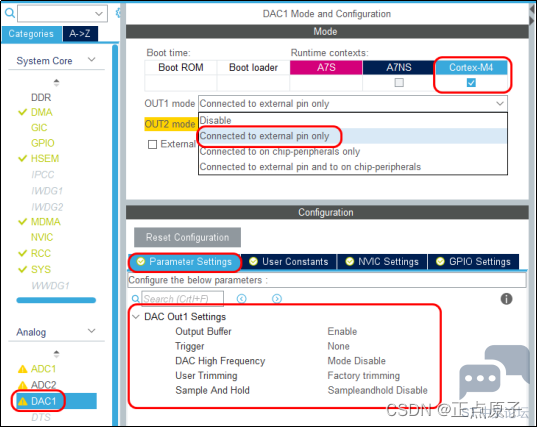Select SYS peripheral
Screen dimensions: 538x428
coord(41,269)
